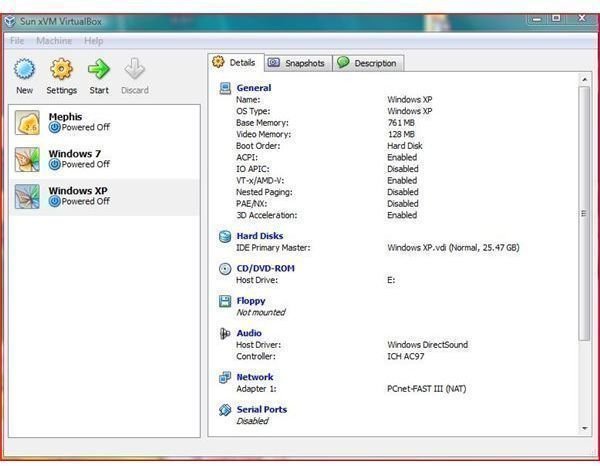Viewport: 600px width, 466px height.
Task: Open the Audio settings link
Action: [x=249, y=333]
